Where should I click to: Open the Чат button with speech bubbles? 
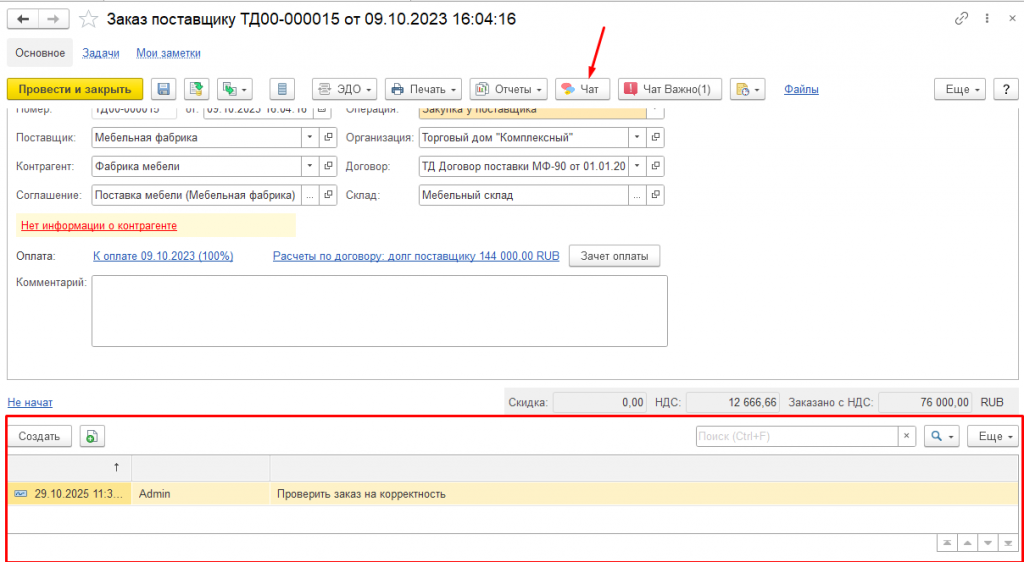tap(583, 89)
